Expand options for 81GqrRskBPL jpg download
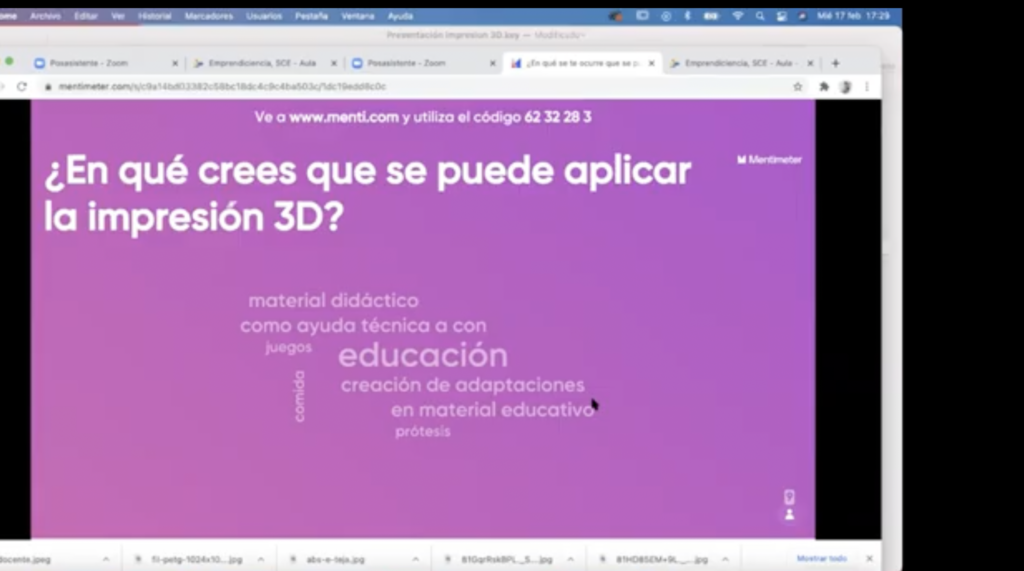The height and width of the screenshot is (571, 1024). [x=570, y=559]
